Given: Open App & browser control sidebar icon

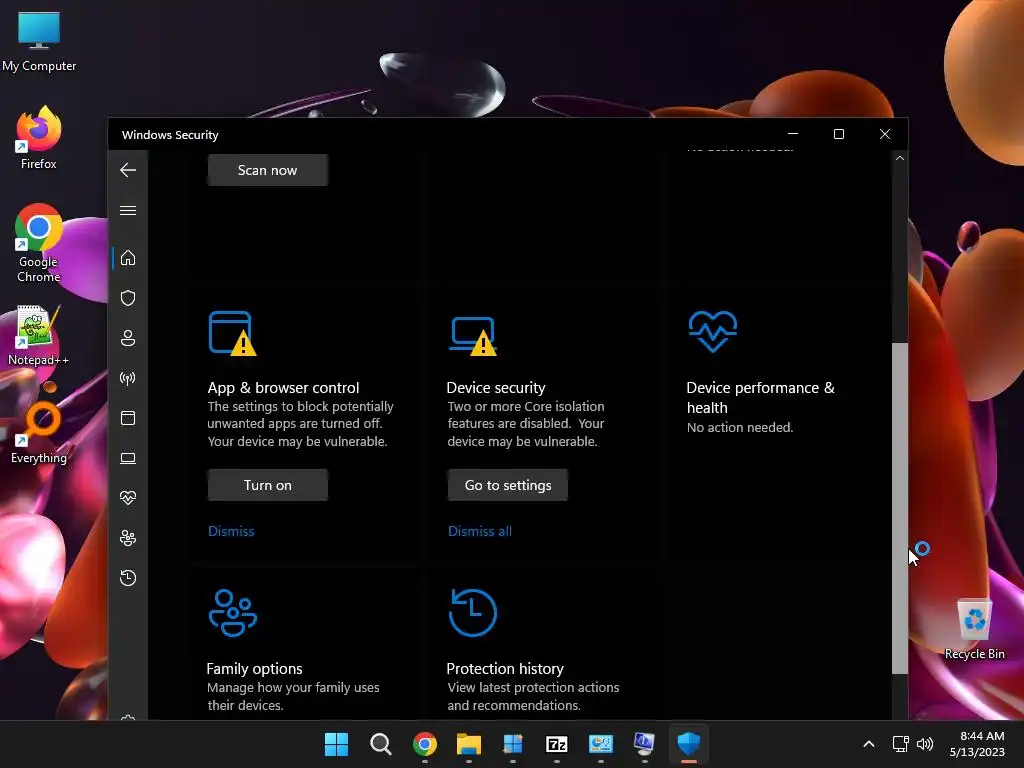Looking at the screenshot, I should pos(128,418).
